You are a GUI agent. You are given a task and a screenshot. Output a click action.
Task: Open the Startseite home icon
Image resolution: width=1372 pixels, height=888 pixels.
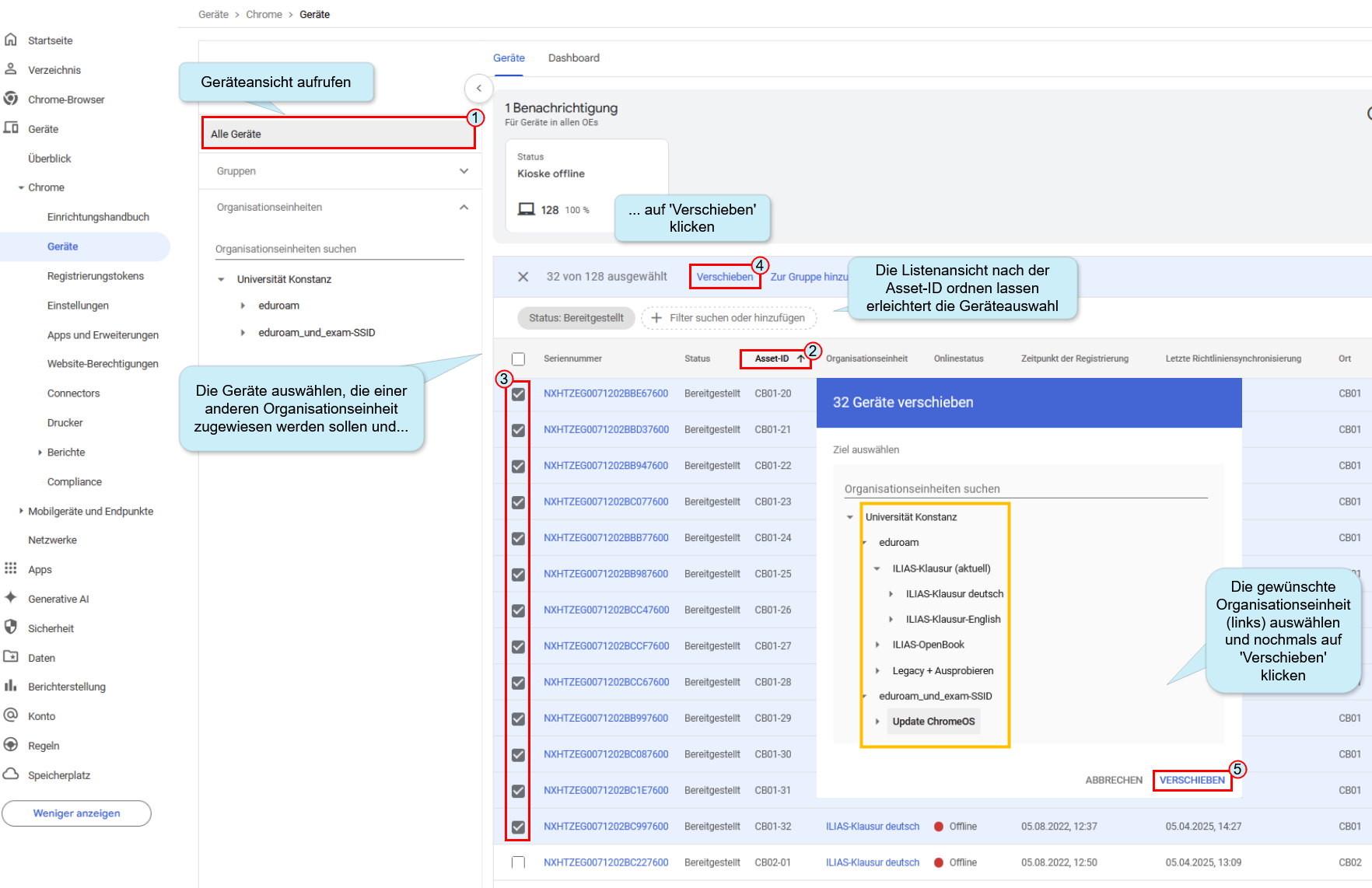11,40
